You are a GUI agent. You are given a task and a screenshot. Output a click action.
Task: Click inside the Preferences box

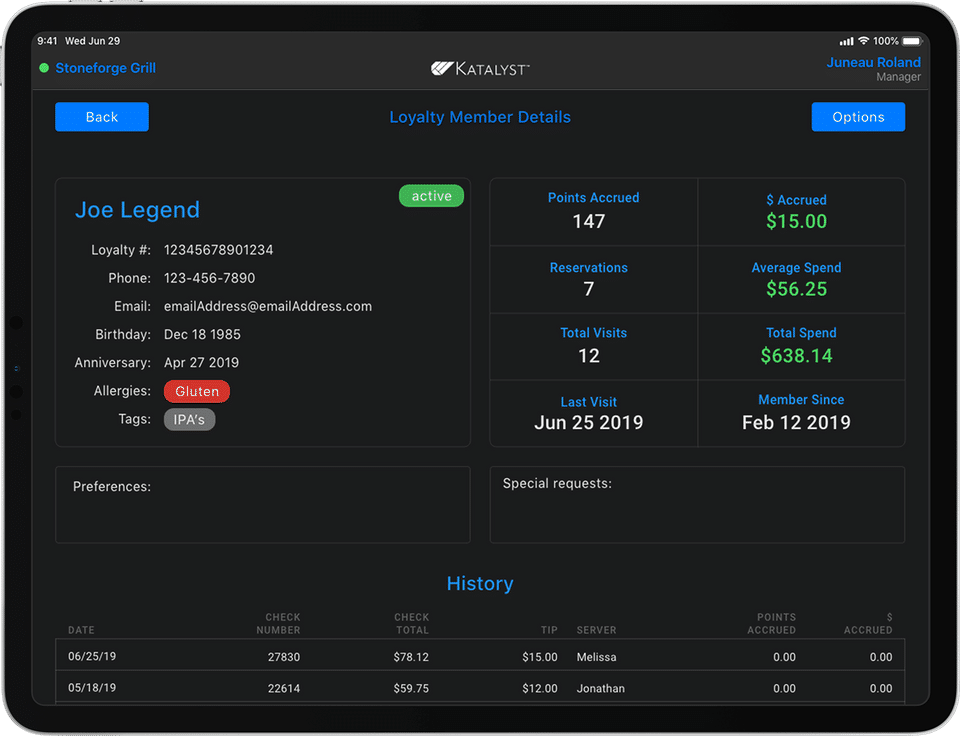pyautogui.click(x=263, y=505)
